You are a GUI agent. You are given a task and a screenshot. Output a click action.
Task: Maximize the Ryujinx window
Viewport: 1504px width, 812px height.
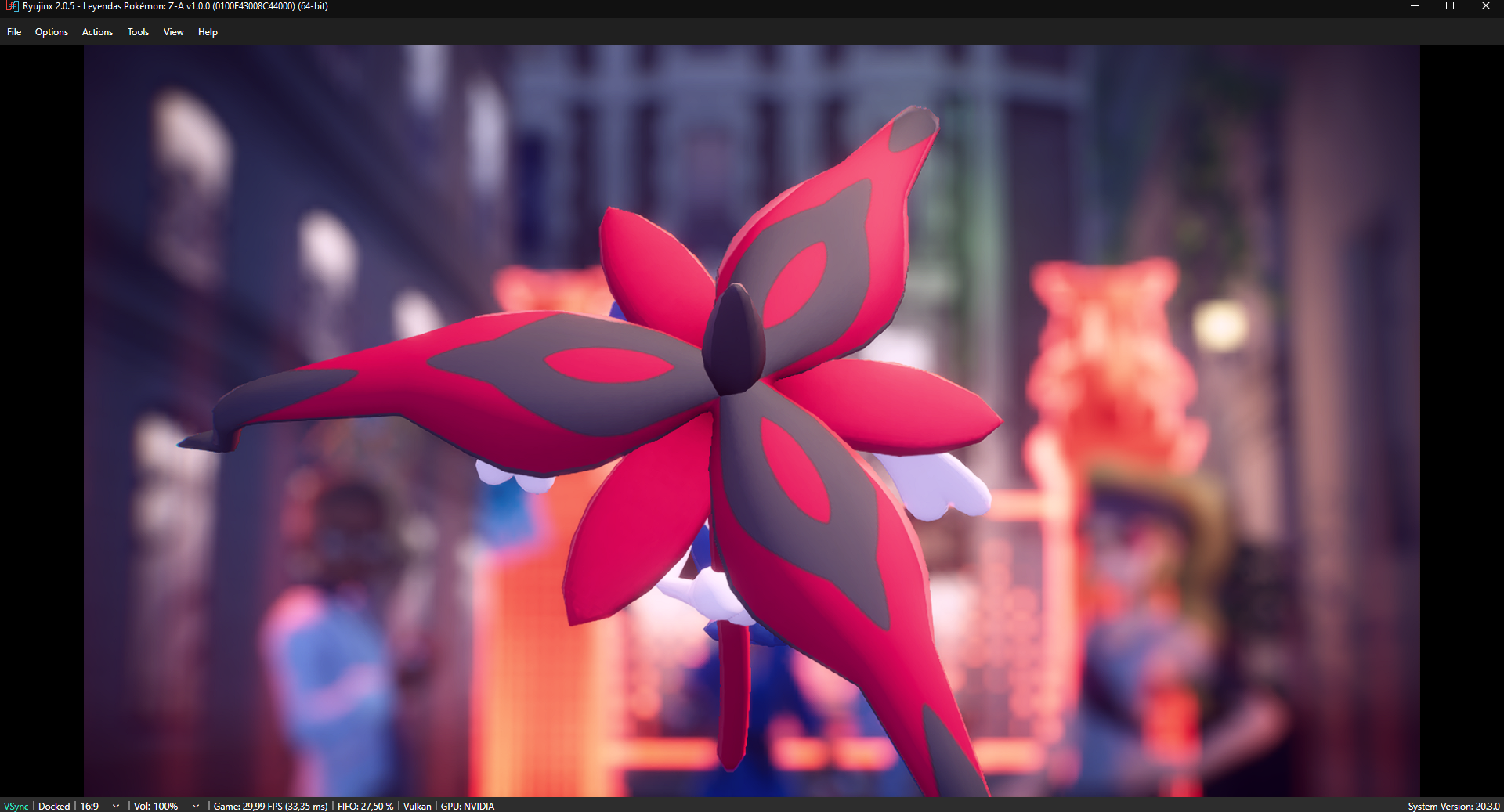click(1450, 6)
